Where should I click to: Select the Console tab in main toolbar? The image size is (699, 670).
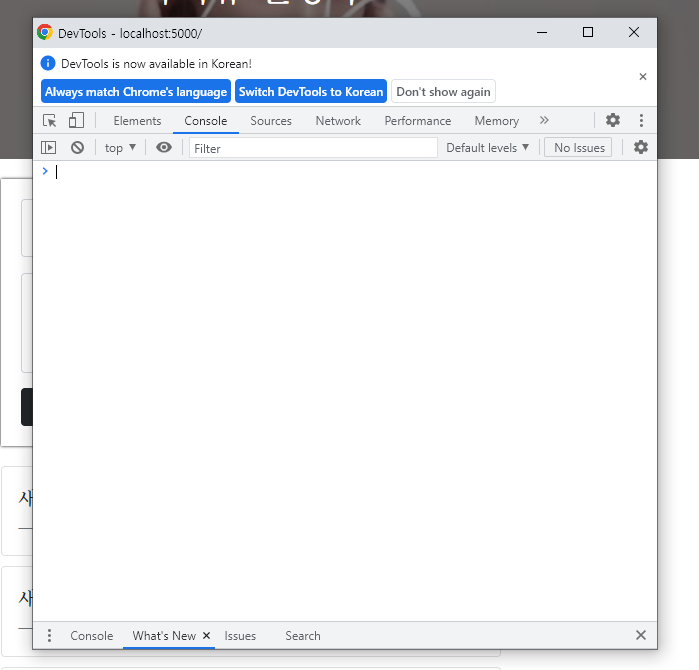coord(206,121)
